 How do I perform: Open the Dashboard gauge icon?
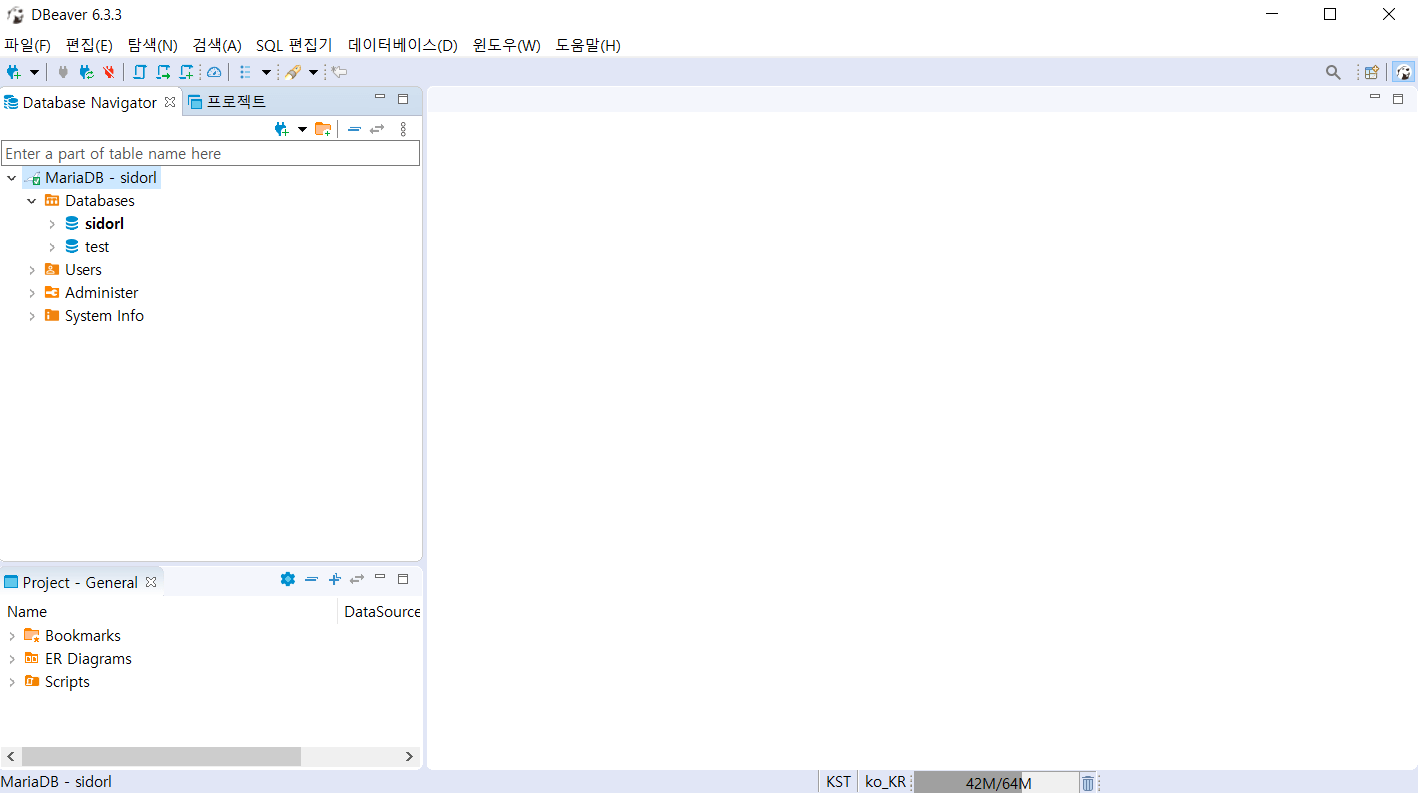tap(214, 72)
